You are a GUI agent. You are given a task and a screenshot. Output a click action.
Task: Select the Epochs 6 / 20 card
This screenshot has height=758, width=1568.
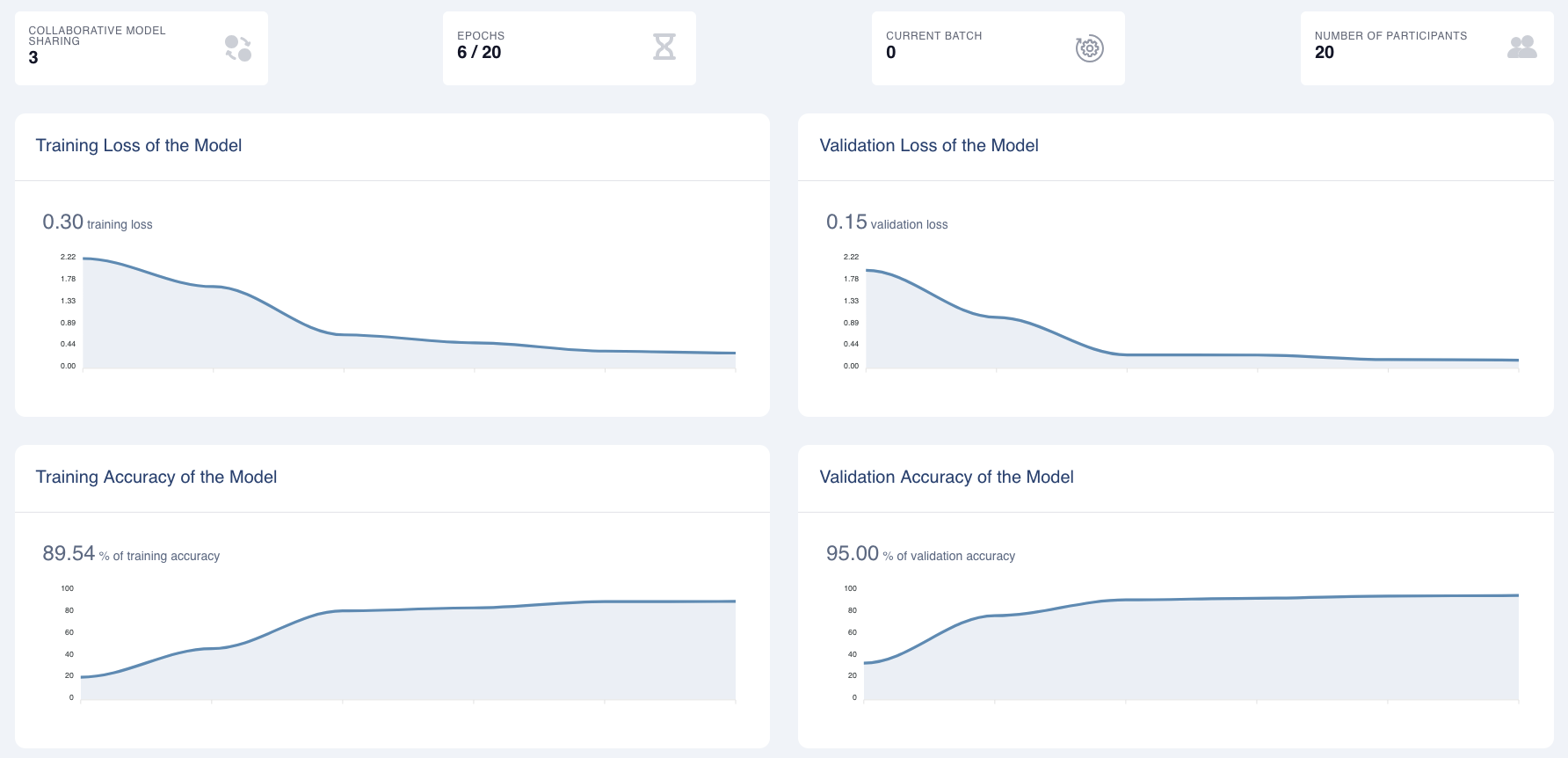[569, 48]
